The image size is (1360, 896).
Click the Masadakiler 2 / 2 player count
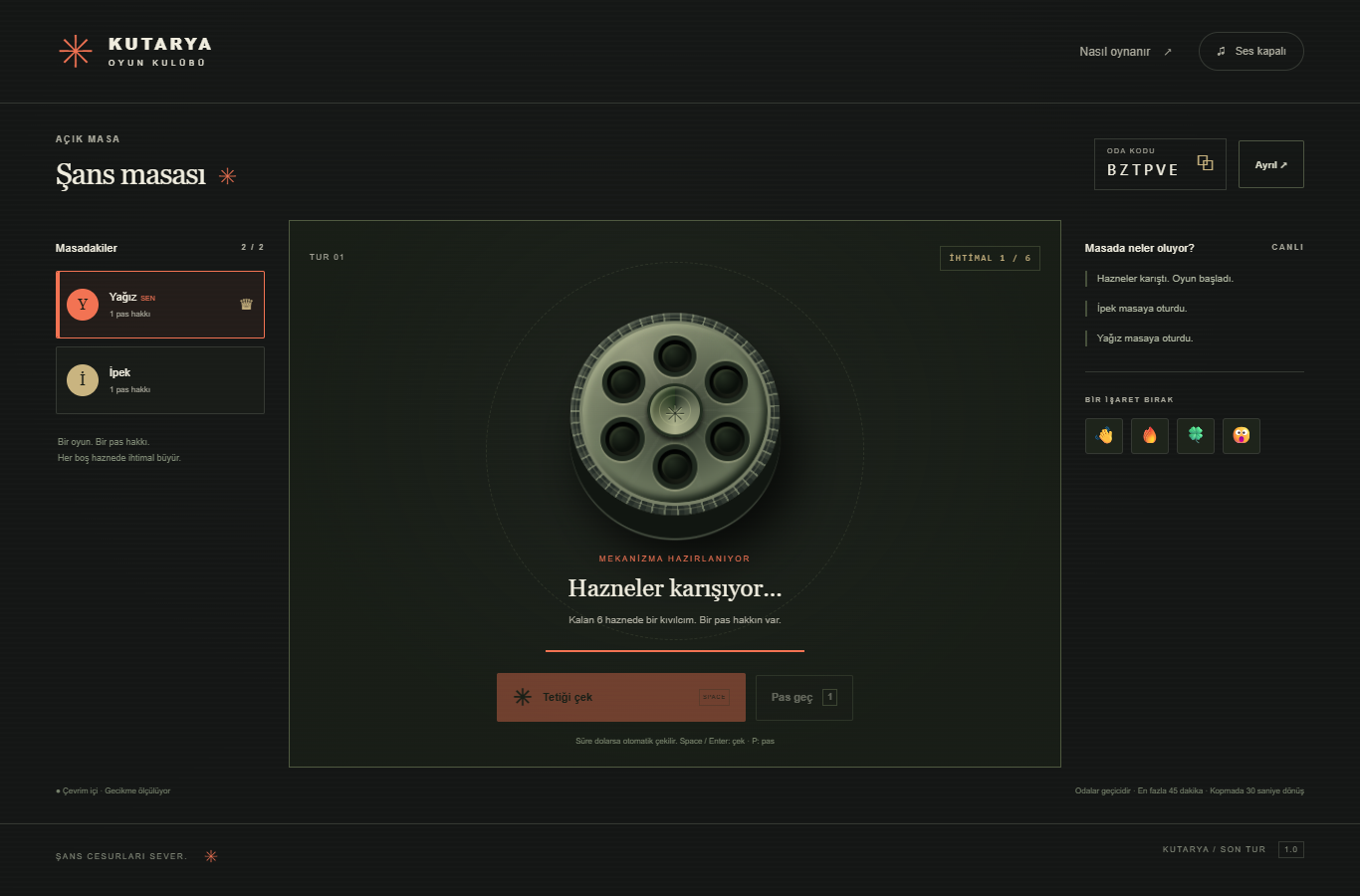tap(252, 247)
